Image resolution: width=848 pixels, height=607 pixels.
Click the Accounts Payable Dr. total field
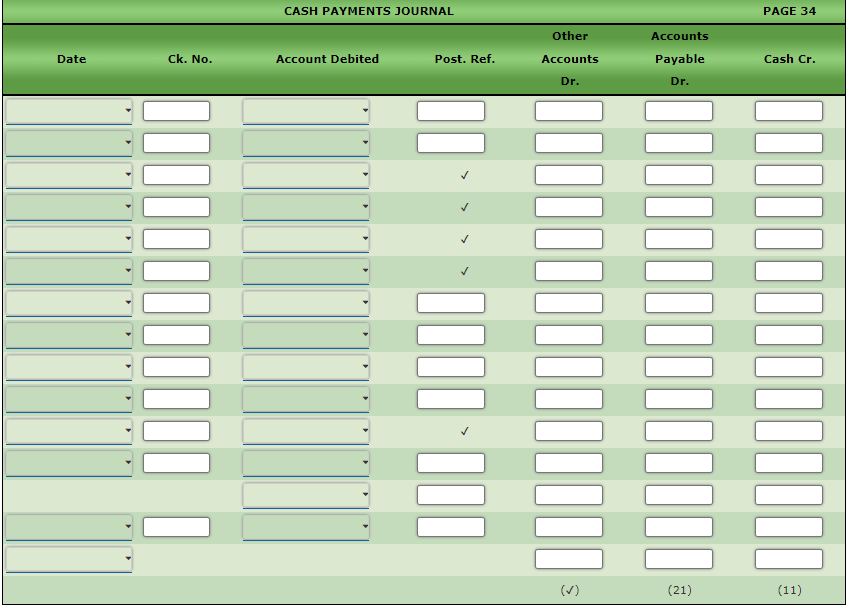pyautogui.click(x=679, y=558)
